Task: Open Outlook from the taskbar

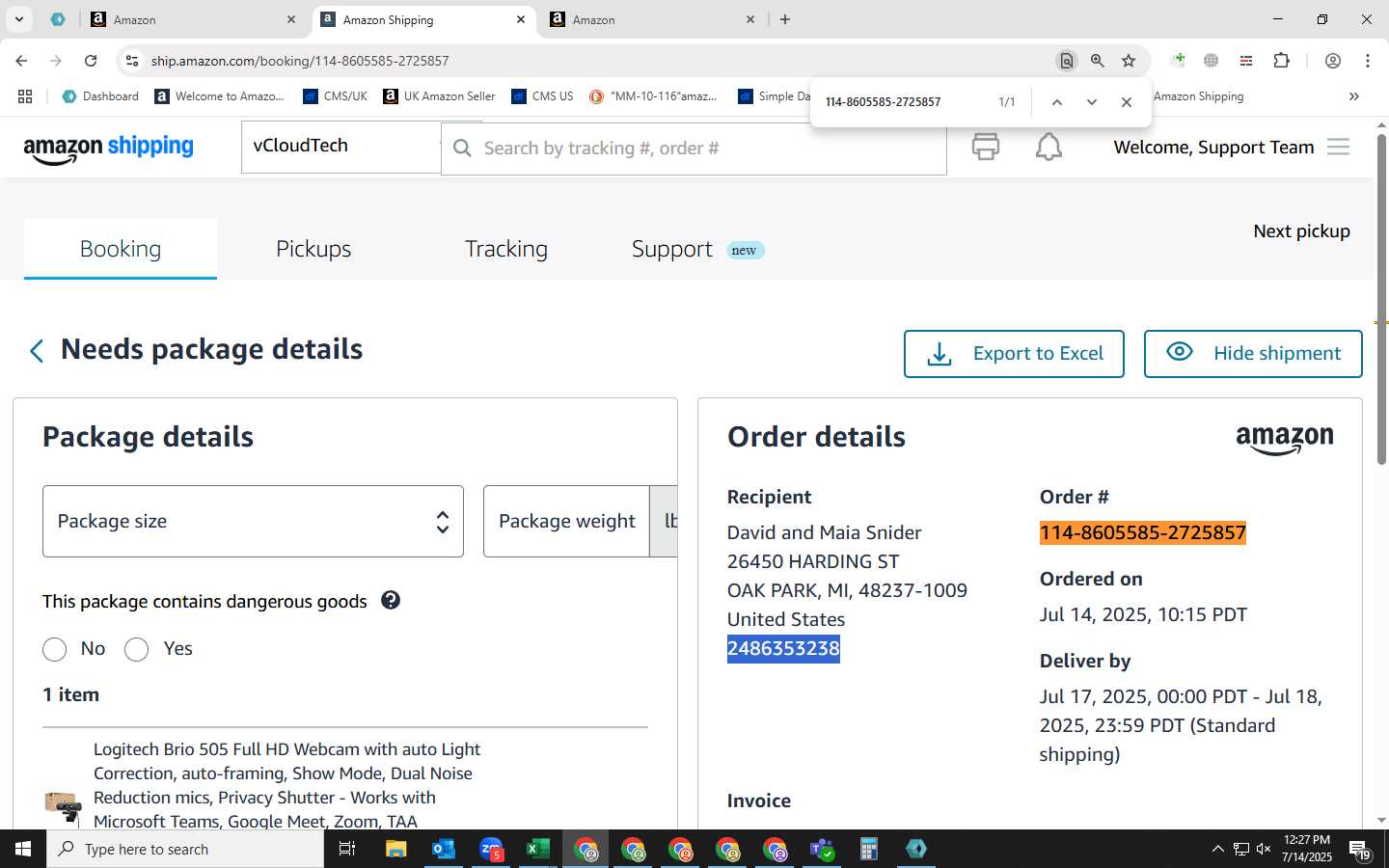Action: (x=444, y=849)
